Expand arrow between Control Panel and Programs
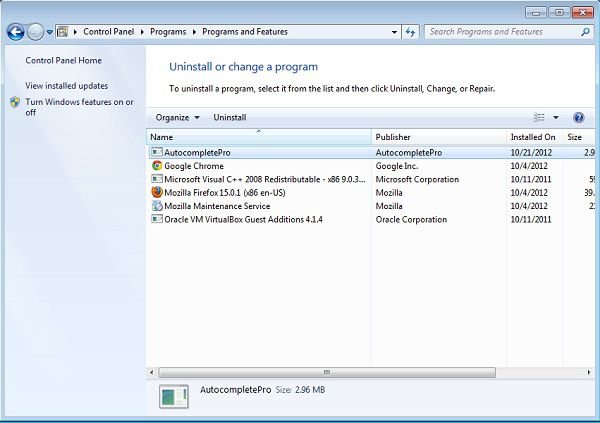600x423 pixels. (142, 32)
